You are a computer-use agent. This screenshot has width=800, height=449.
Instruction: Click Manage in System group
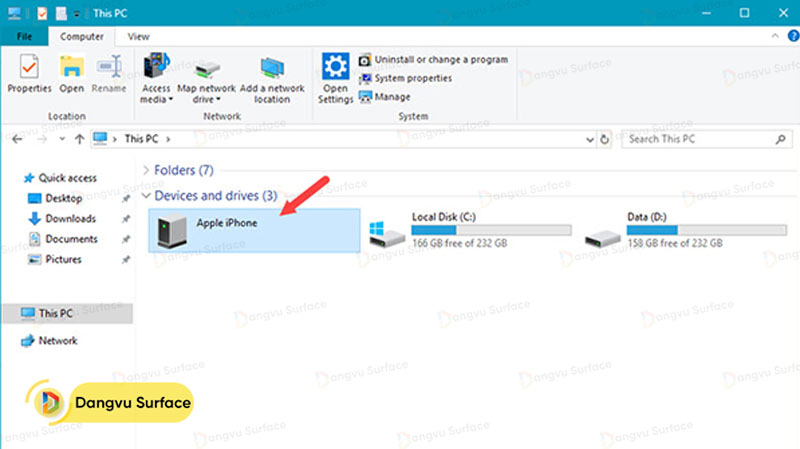point(385,97)
